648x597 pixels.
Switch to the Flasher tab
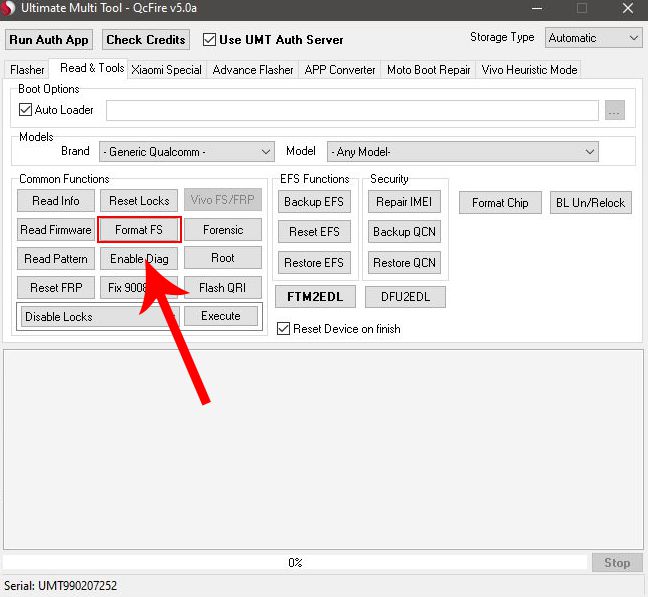point(27,70)
